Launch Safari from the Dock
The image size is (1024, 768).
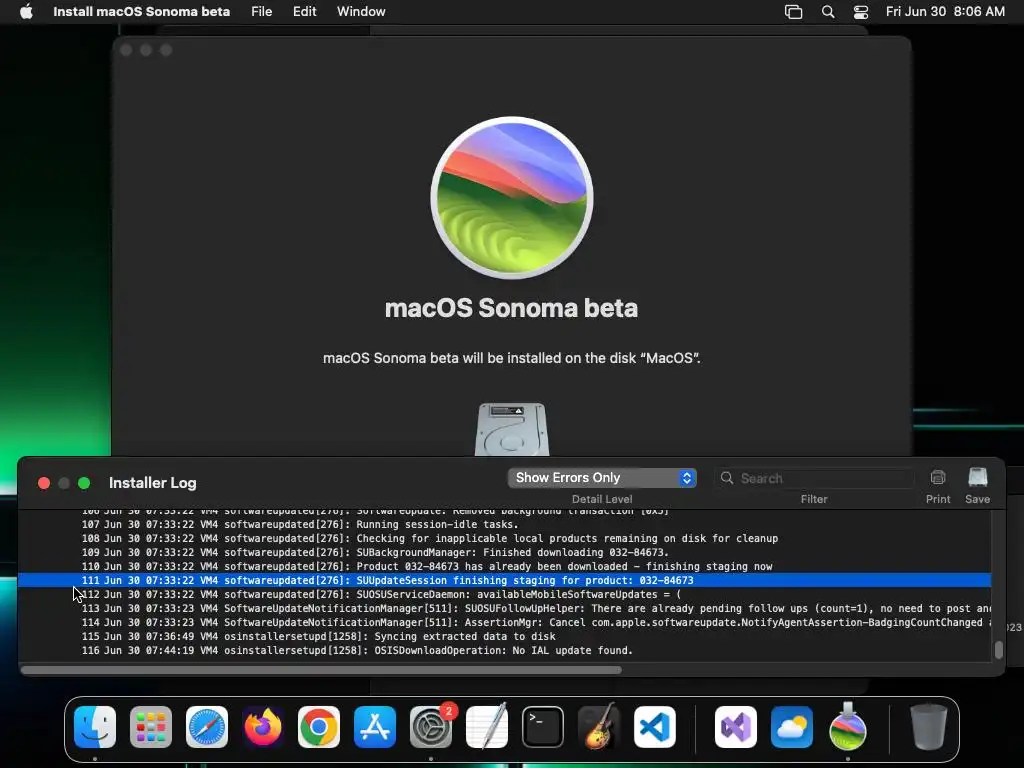207,727
